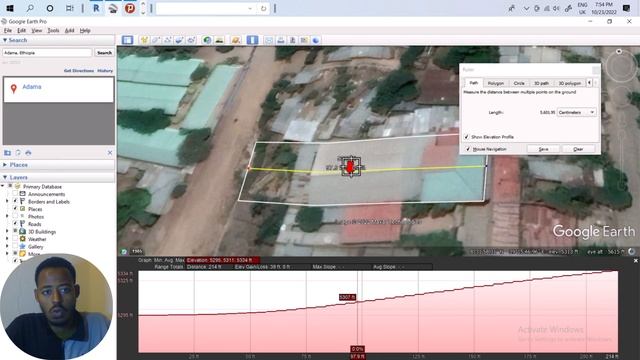640x360 pixels.
Task: Toggle Mouse Navigation checkbox in Ruler
Action: tap(468, 149)
